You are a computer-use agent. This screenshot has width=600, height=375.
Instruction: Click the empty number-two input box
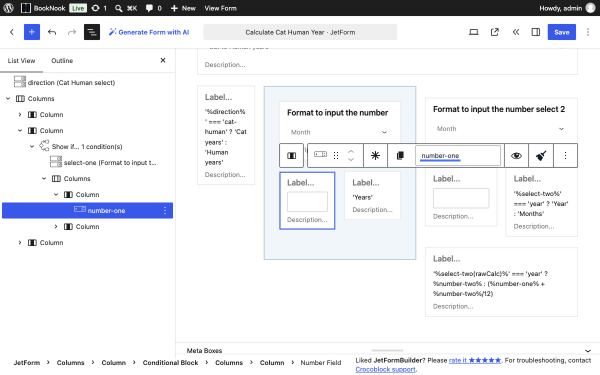pyautogui.click(x=461, y=198)
